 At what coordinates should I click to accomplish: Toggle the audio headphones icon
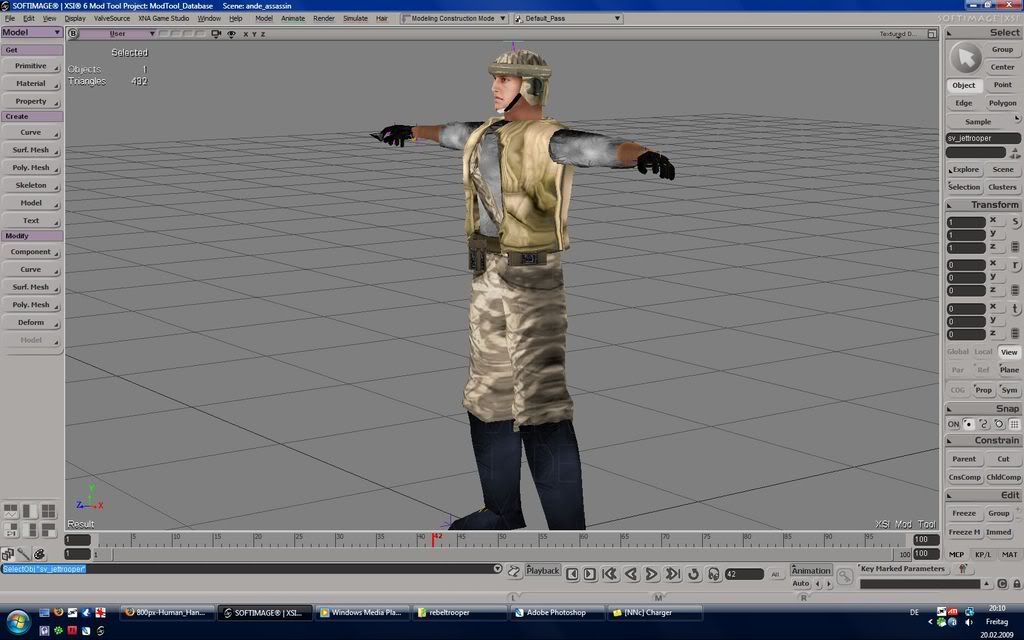pyautogui.click(x=714, y=574)
